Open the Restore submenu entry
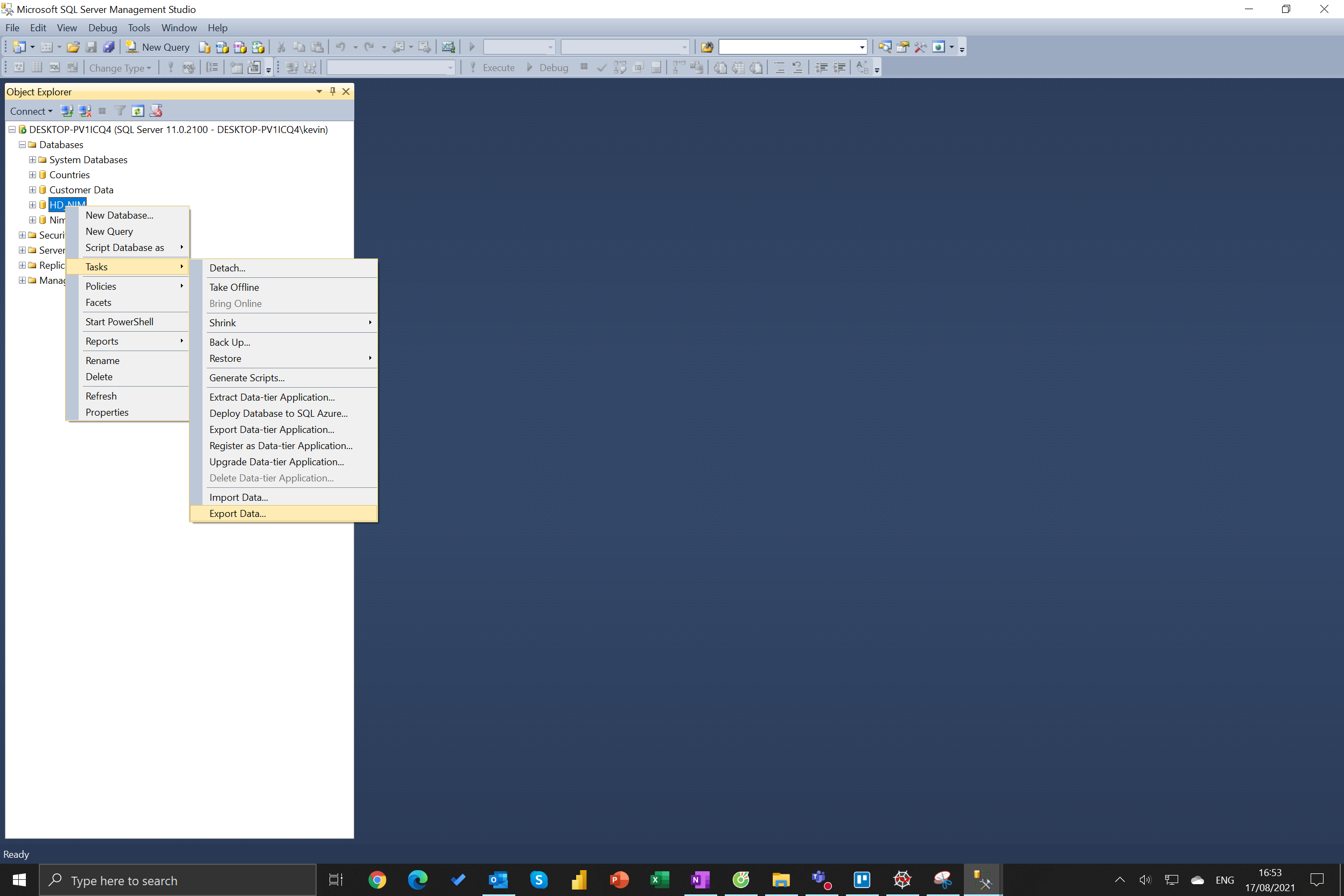The height and width of the screenshot is (896, 1344). 284,358
